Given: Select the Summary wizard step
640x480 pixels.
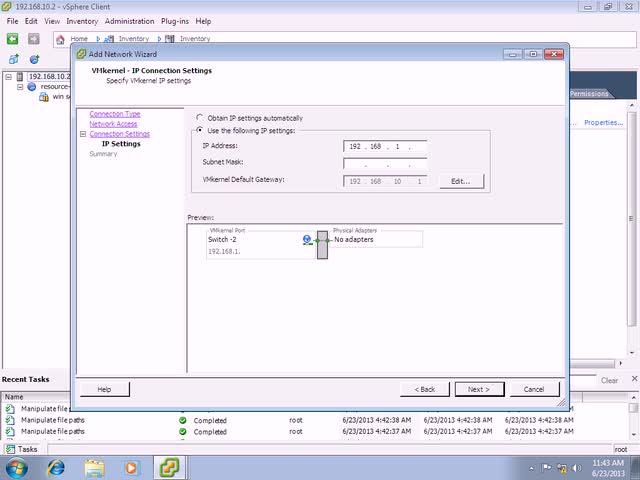Looking at the screenshot, I should [103, 154].
